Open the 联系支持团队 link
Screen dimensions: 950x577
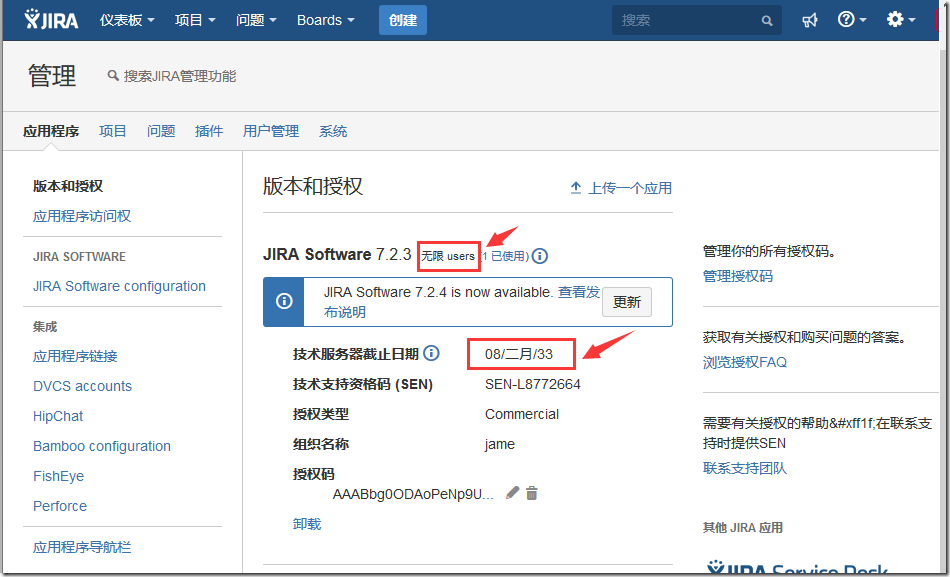(x=745, y=468)
